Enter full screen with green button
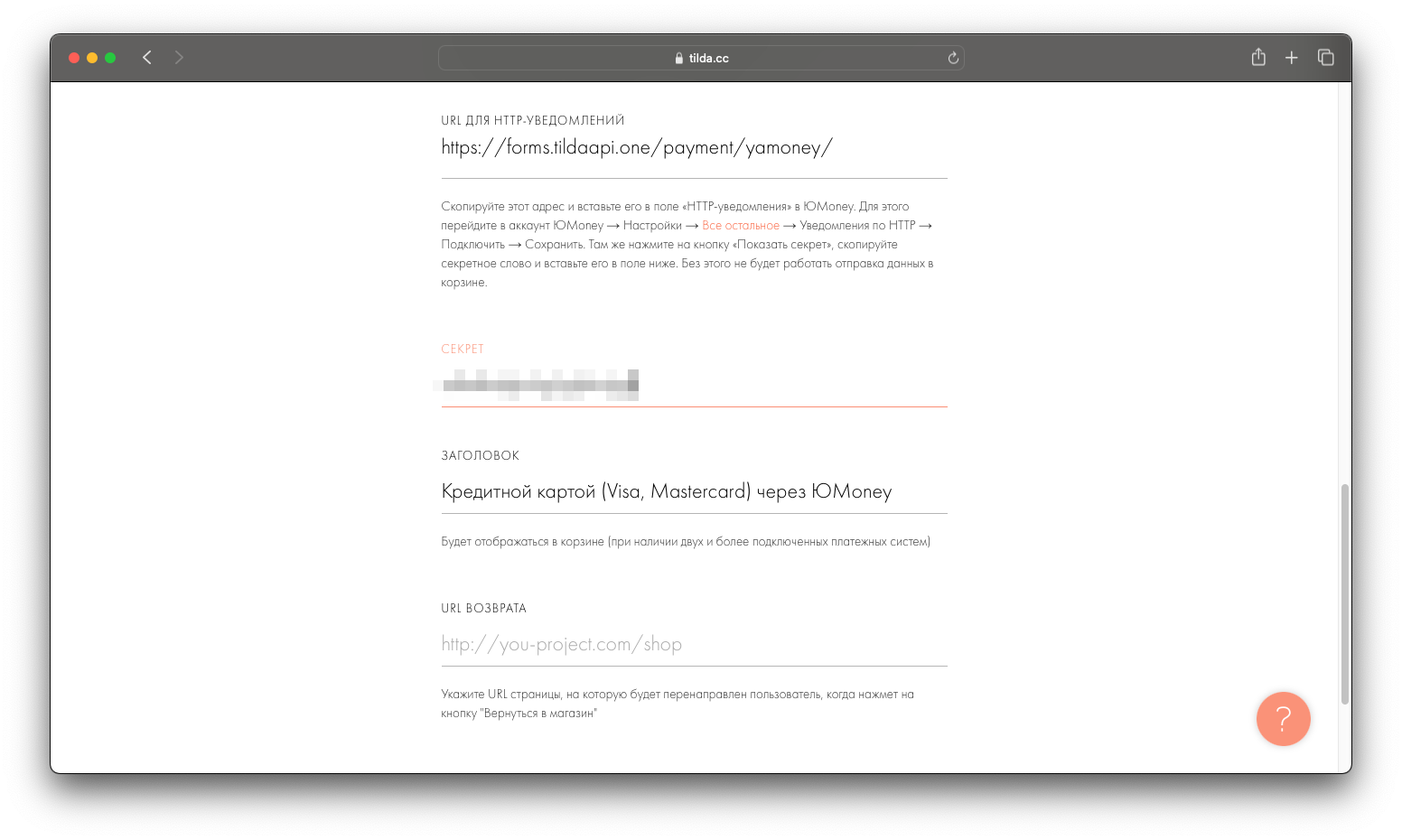 [110, 58]
